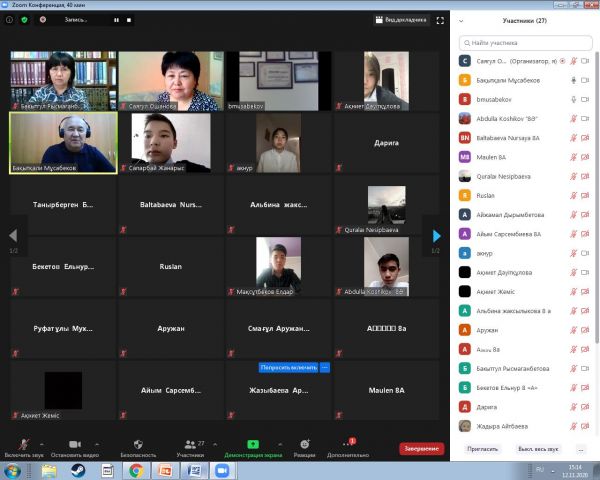Viewport: 600px width, 480px height.
Task: Click the Найти участника search field
Action: [x=525, y=43]
